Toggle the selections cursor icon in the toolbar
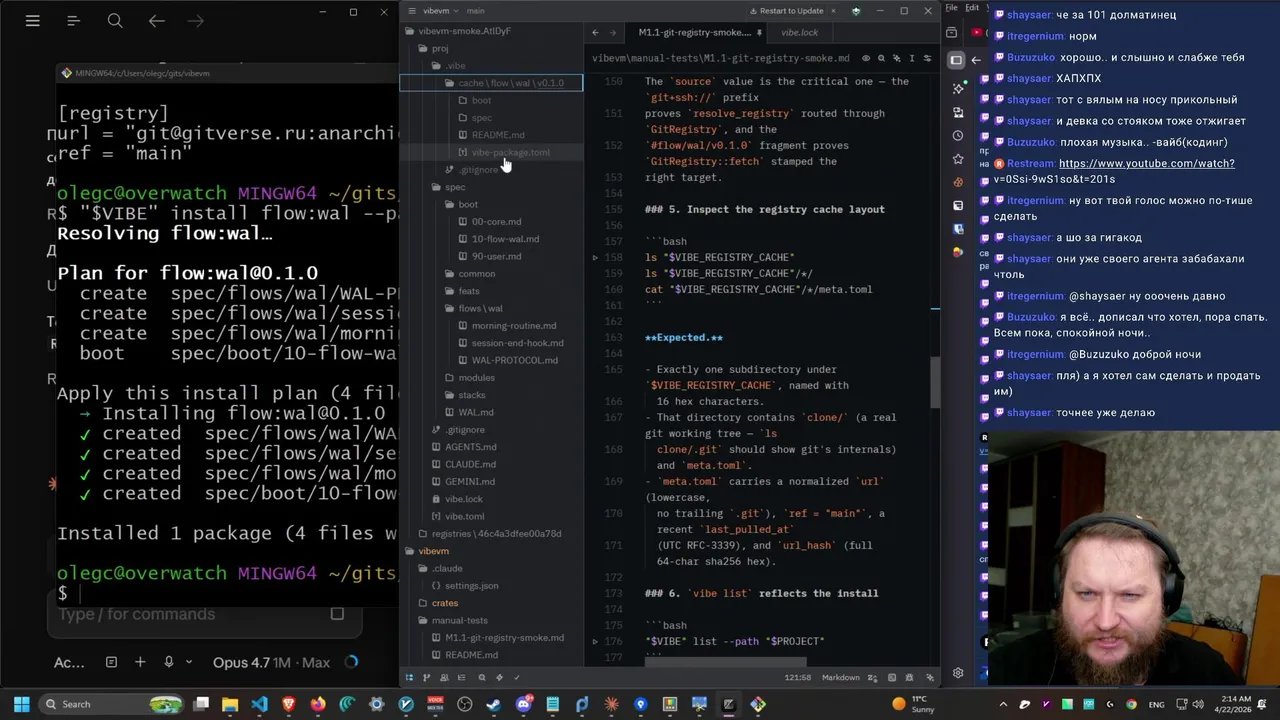1280x720 pixels. (x=912, y=58)
